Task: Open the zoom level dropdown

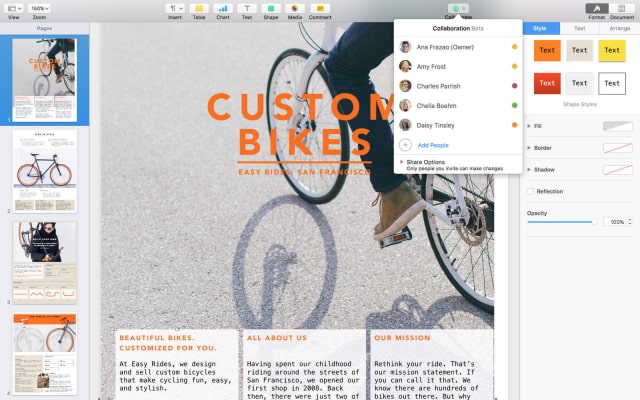Action: point(38,8)
